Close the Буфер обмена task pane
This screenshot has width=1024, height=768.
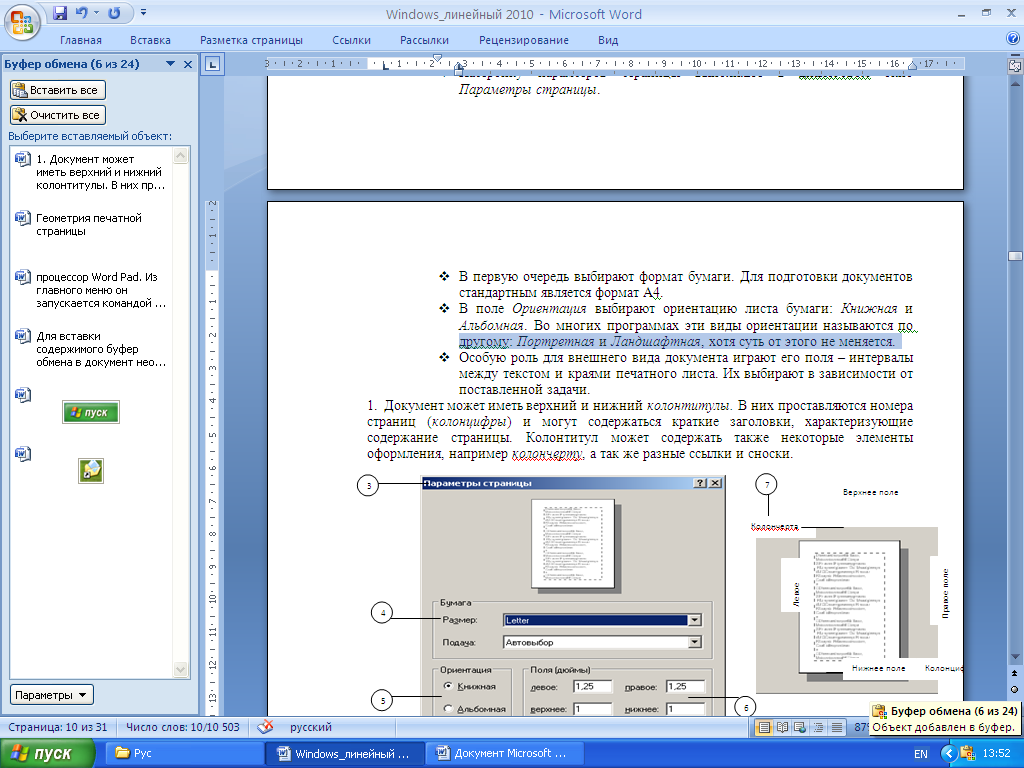[x=188, y=64]
